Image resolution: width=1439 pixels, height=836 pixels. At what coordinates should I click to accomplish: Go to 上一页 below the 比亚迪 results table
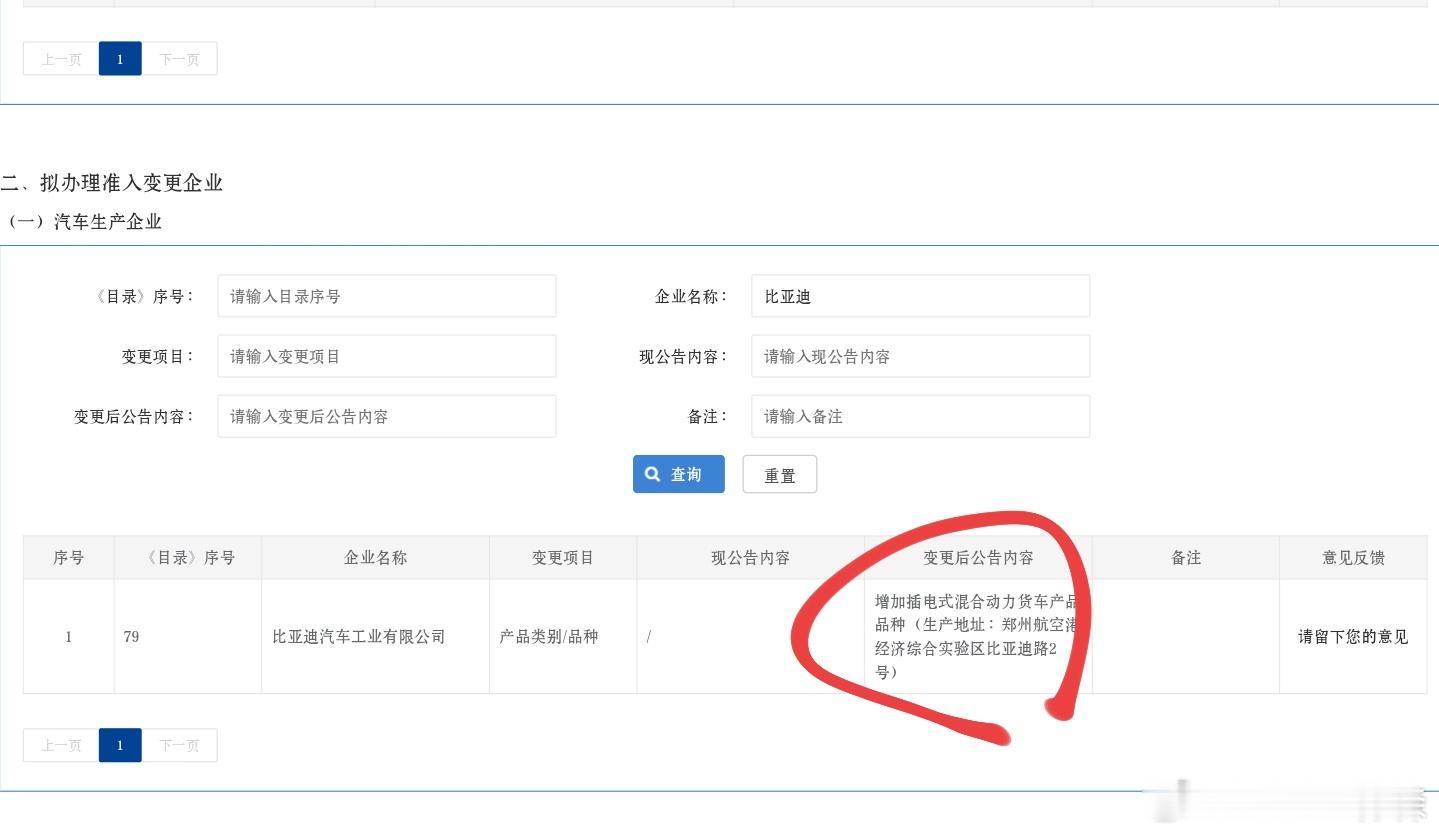(x=61, y=745)
